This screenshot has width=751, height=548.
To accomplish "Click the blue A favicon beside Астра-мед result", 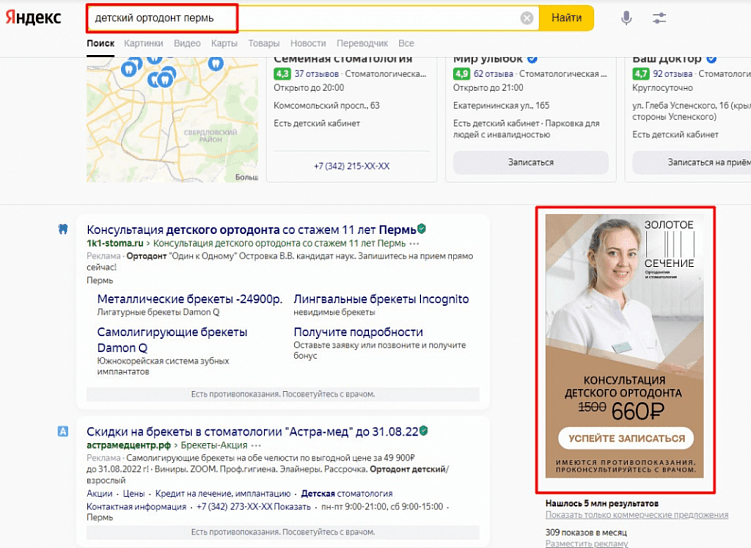I will point(63,431).
